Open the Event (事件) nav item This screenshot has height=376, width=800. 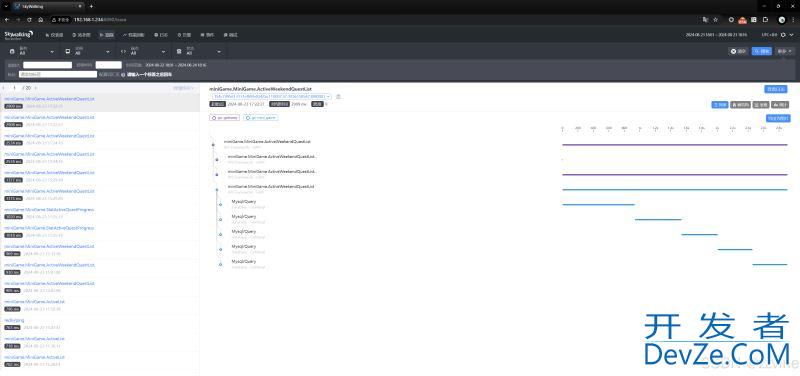tap(207, 35)
